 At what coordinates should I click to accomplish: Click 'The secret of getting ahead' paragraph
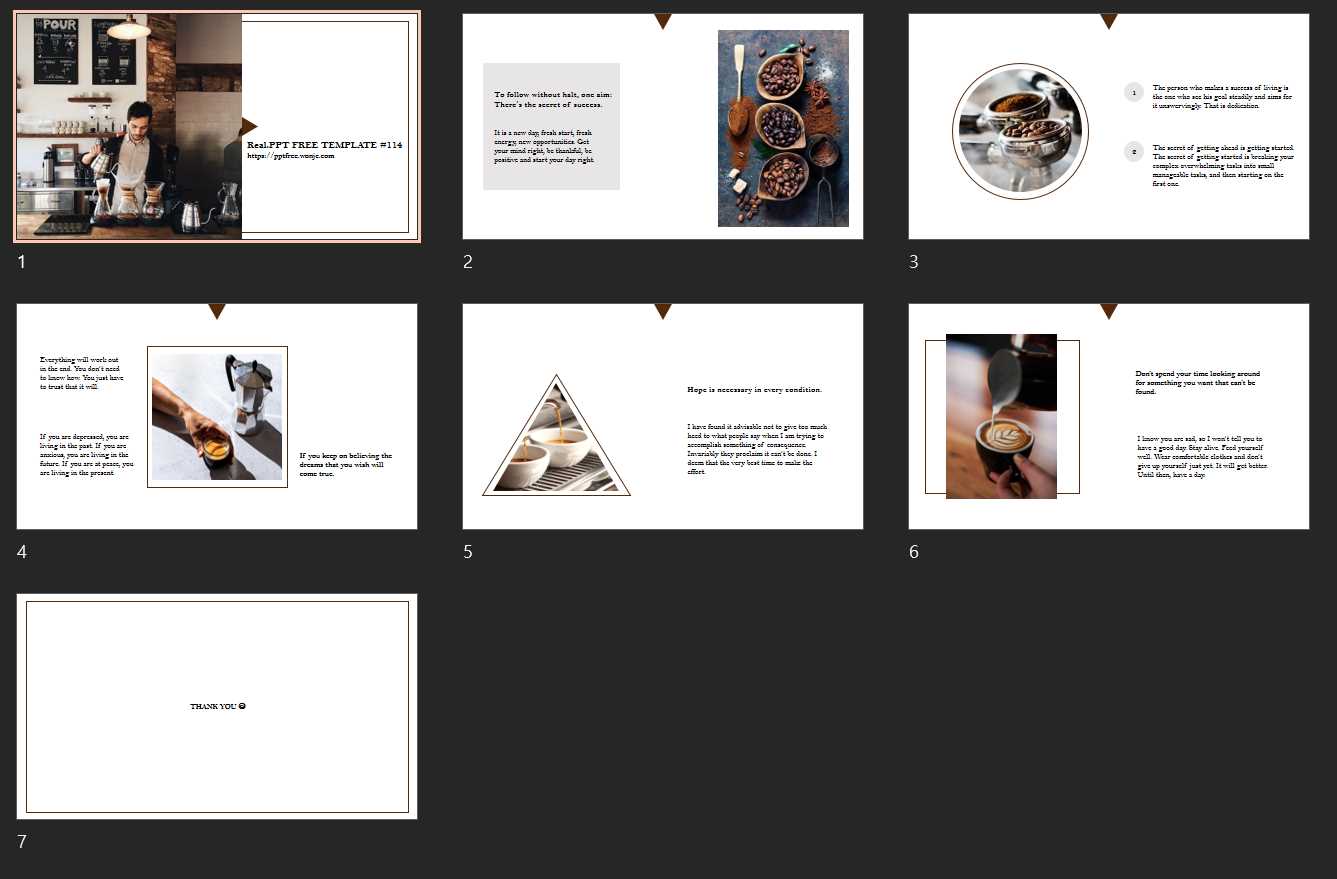click(x=1223, y=166)
